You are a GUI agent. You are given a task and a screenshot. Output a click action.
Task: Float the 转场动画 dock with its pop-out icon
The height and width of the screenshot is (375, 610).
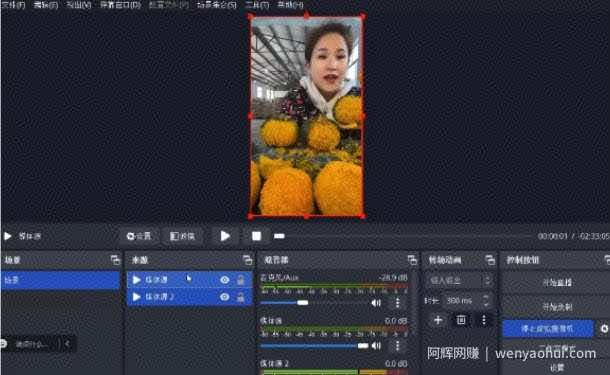point(490,260)
